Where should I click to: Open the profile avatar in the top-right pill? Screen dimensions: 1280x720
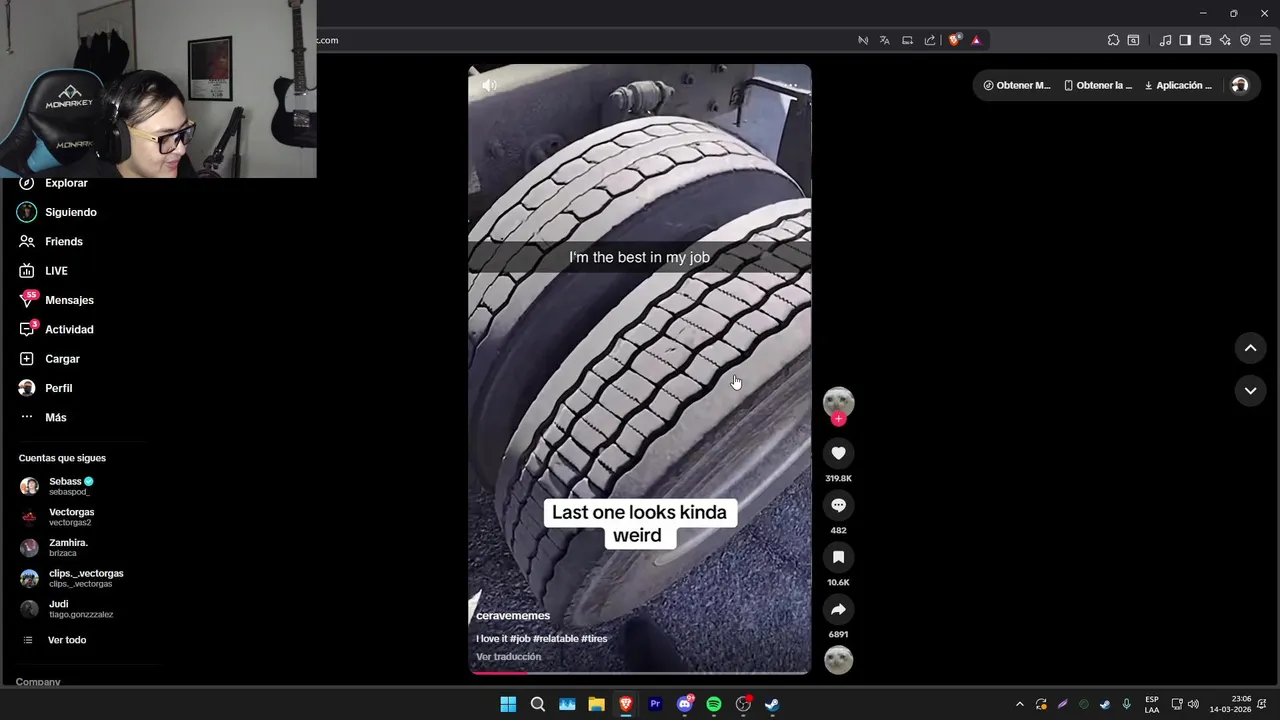[1240, 85]
